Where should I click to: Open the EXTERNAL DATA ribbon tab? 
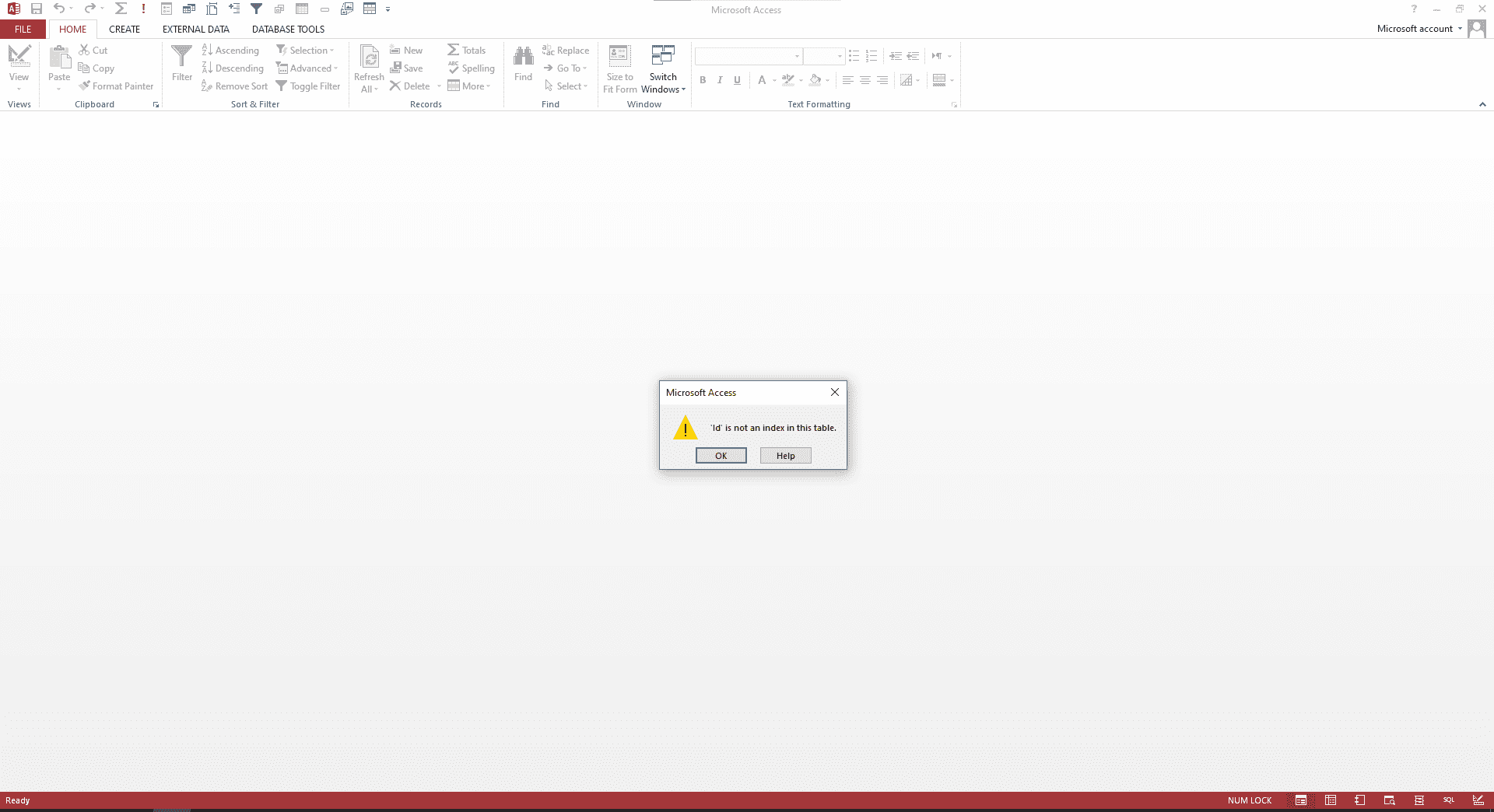(196, 29)
